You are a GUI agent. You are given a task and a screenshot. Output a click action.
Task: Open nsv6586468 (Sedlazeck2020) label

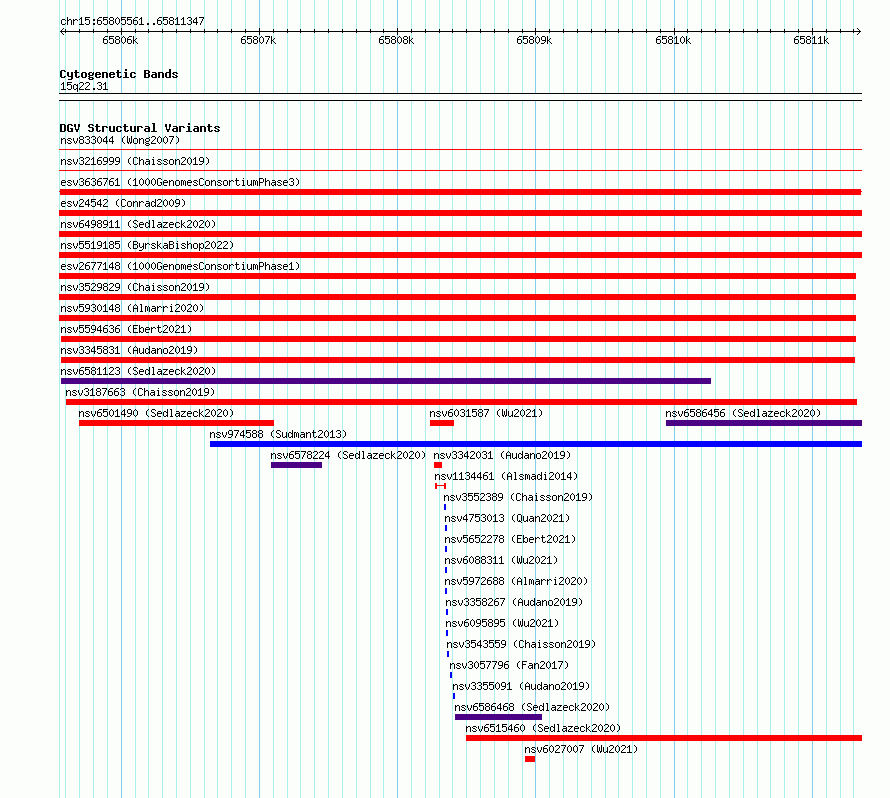(532, 707)
